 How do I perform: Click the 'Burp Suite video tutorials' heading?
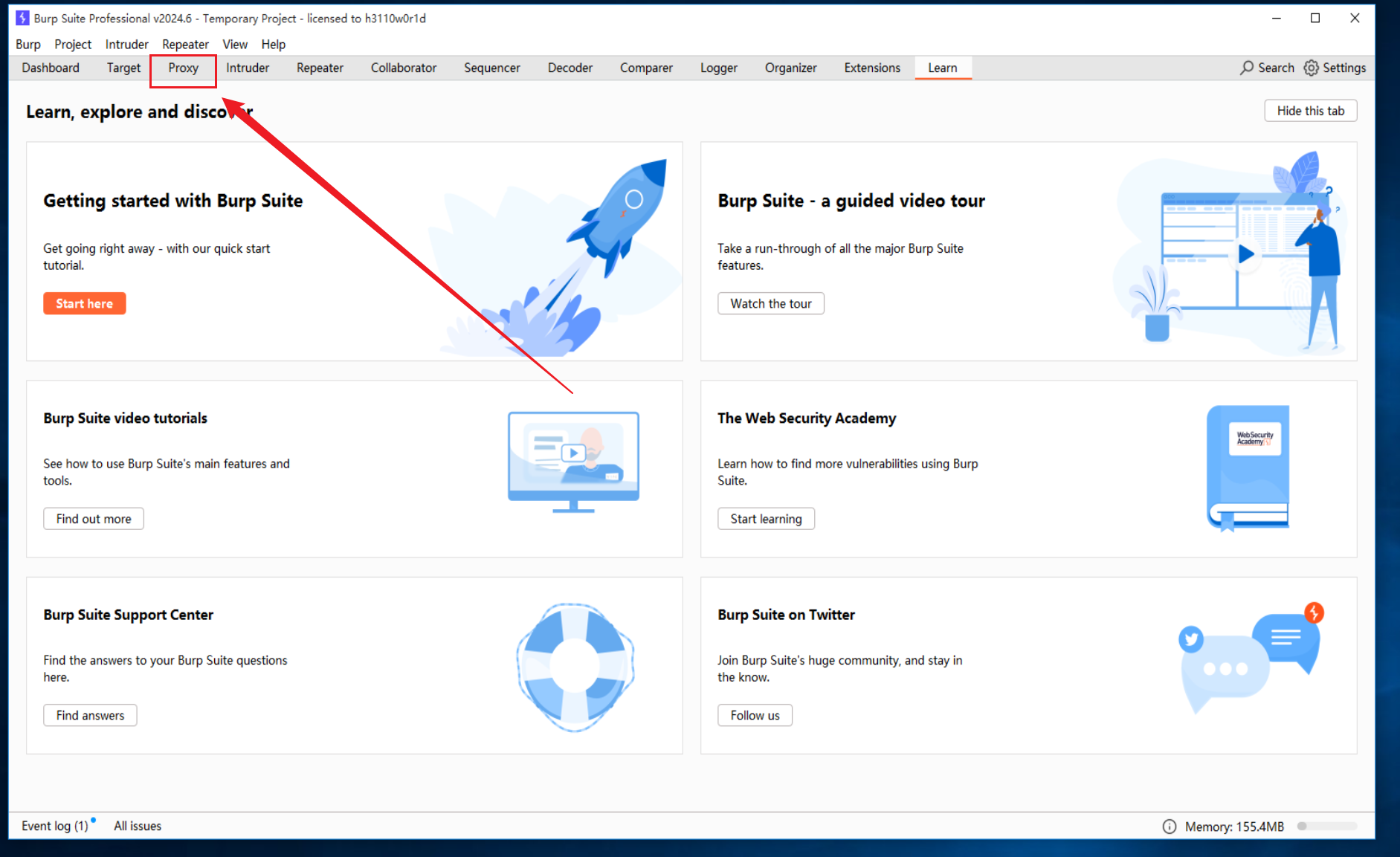(125, 418)
